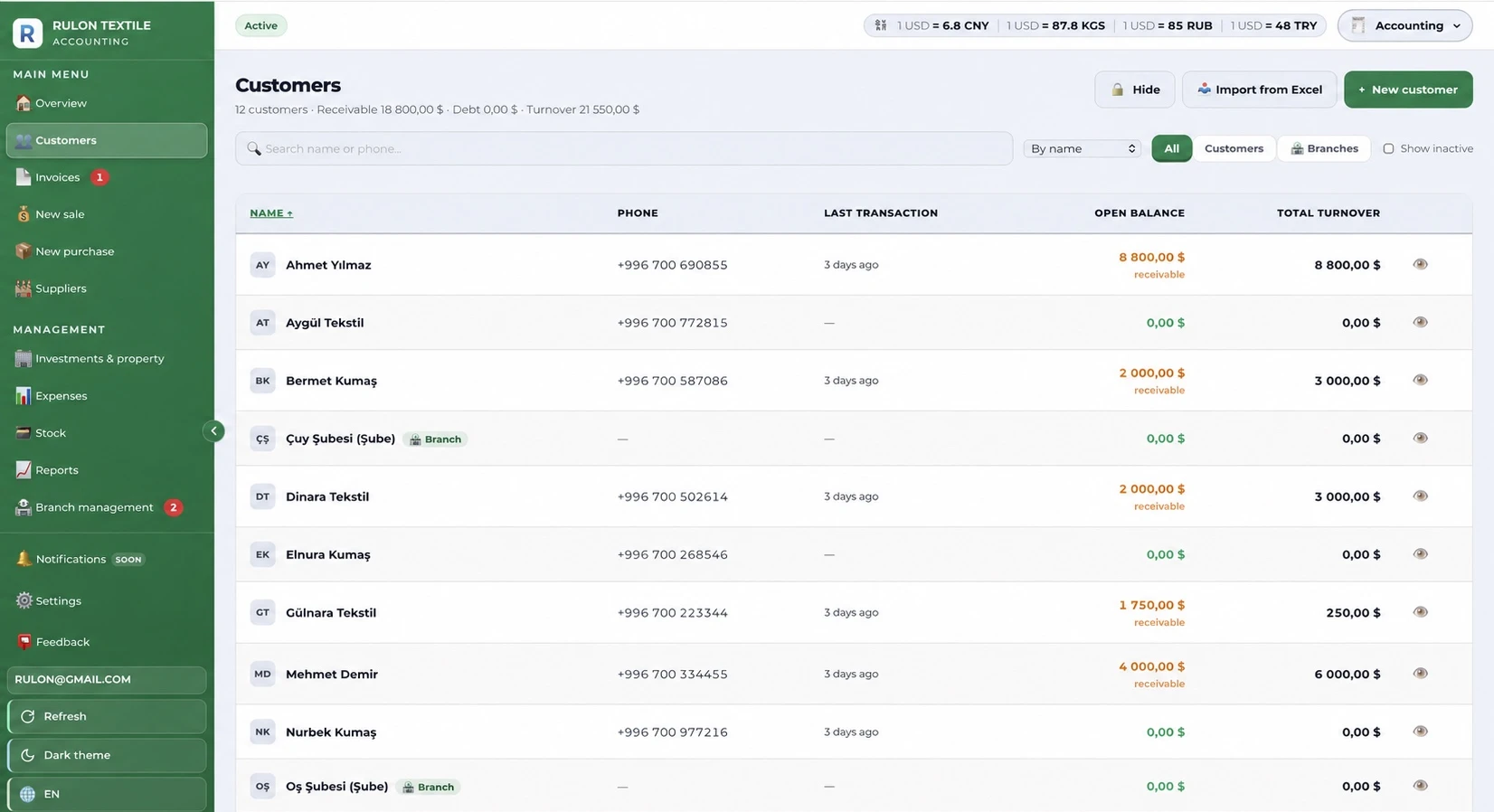Toggle visibility eye for Bermet Kumaş
This screenshot has width=1494, height=812.
[1420, 381]
